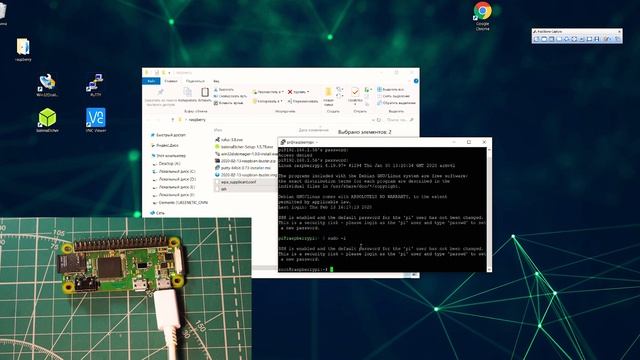
Task: Open PuTTY window title bar icon menu
Action: pyautogui.click(x=282, y=142)
